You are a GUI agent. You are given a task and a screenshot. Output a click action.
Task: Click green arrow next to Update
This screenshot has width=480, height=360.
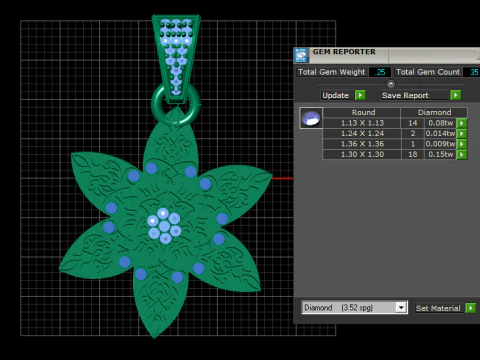click(360, 95)
